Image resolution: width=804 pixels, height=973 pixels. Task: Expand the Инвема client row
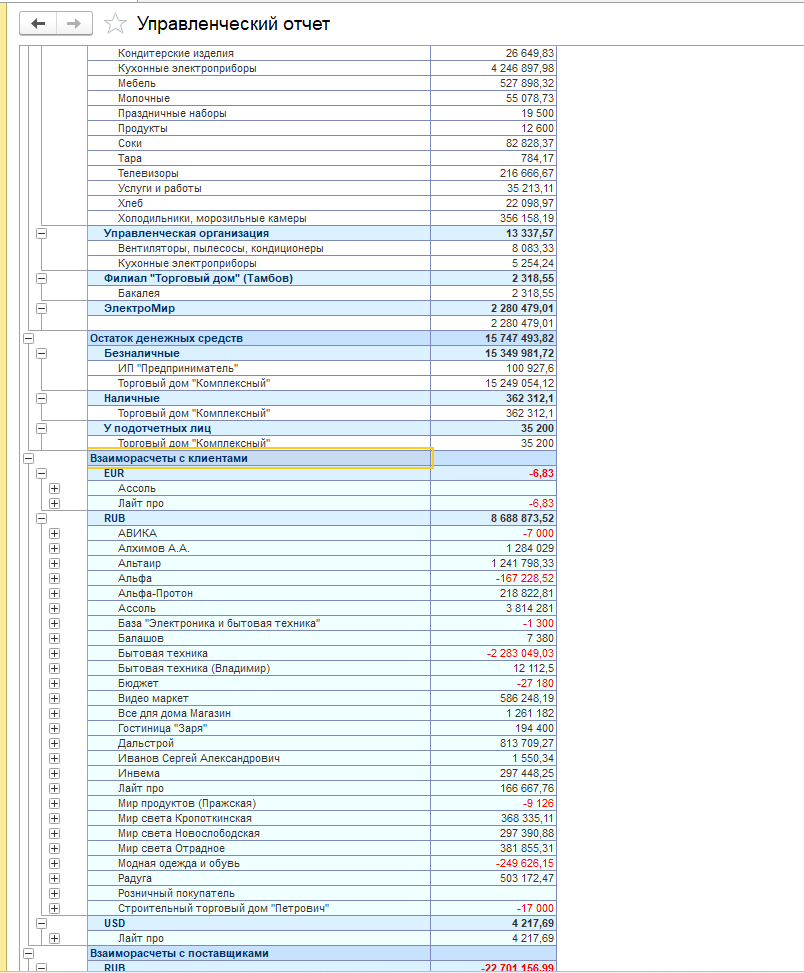(55, 773)
